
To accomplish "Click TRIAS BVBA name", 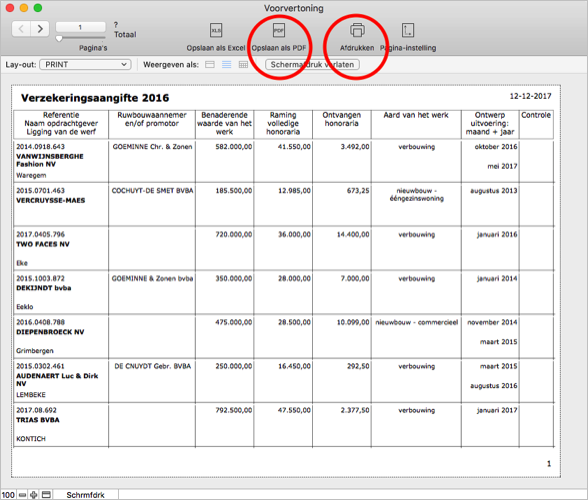I will point(38,420).
